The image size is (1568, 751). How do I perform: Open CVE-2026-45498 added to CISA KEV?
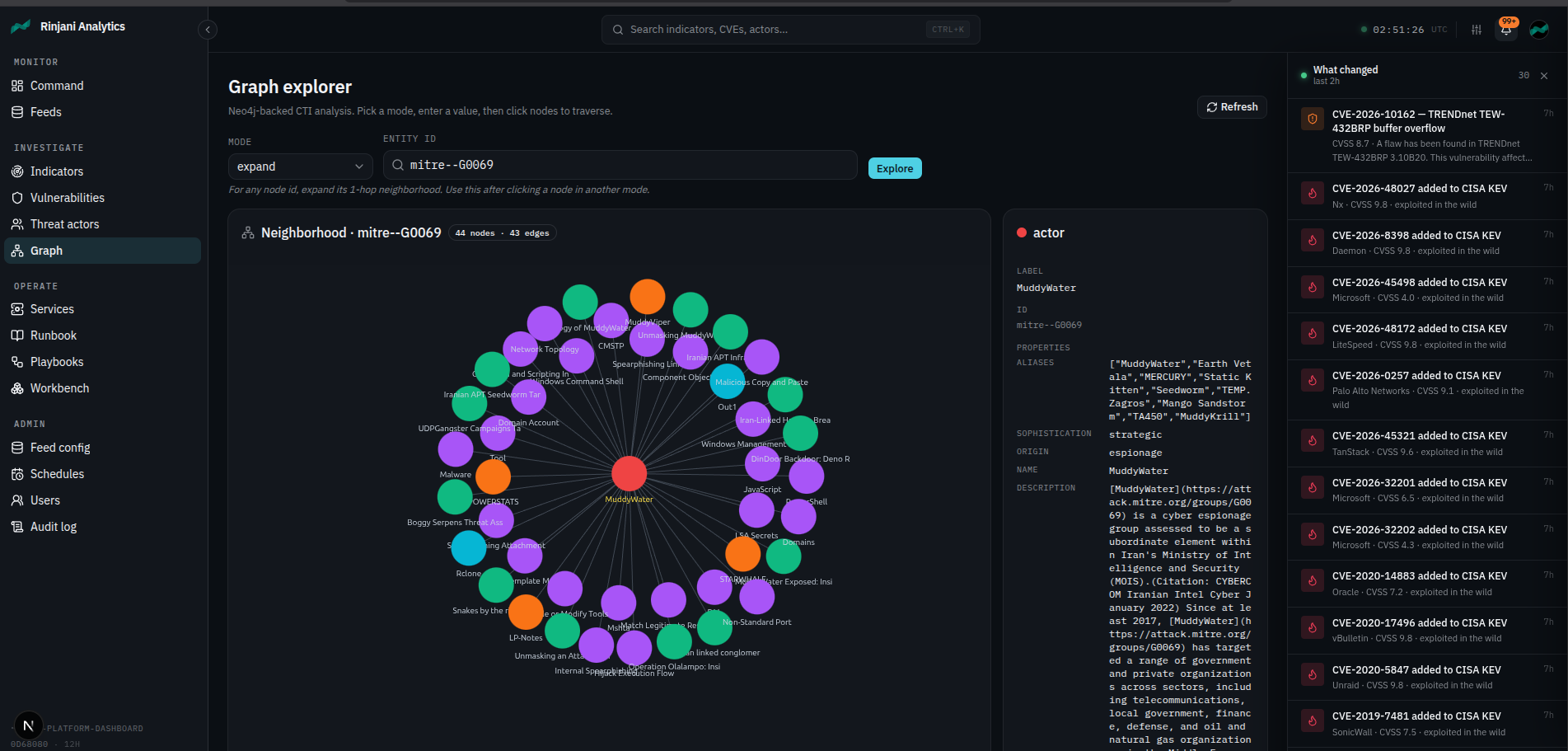point(1426,289)
